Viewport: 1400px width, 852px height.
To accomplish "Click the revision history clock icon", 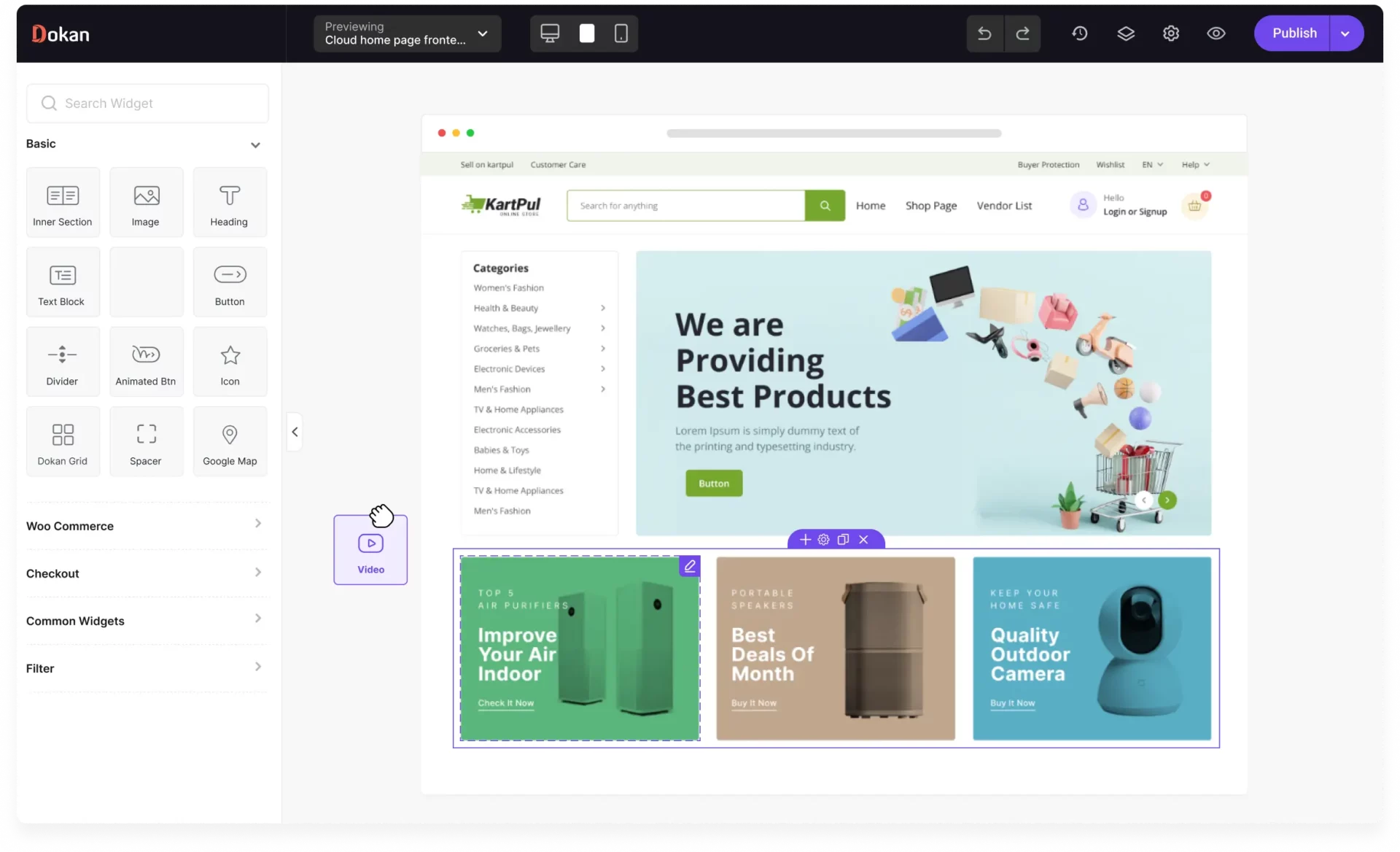I will pyautogui.click(x=1079, y=33).
